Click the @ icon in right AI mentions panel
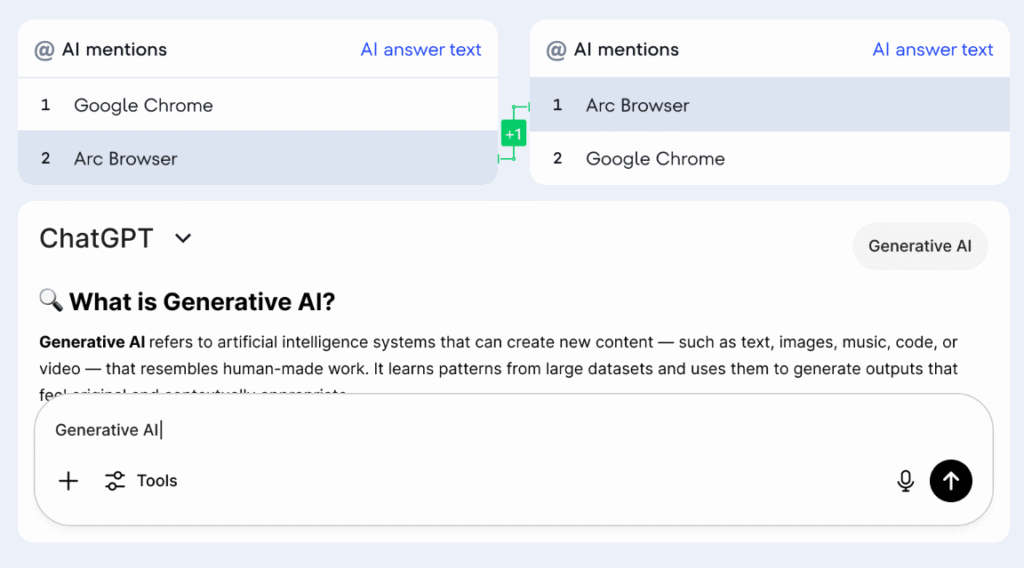Image resolution: width=1024 pixels, height=568 pixels. click(556, 50)
